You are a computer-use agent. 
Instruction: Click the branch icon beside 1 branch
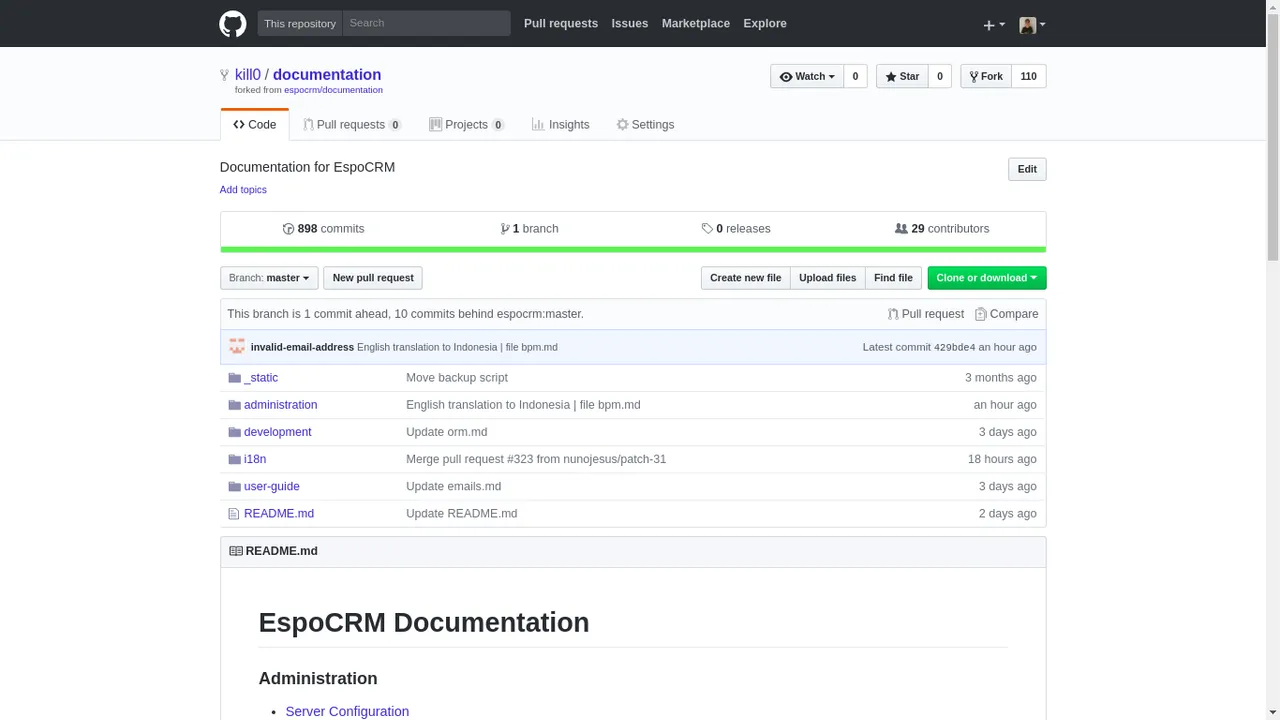click(x=505, y=229)
